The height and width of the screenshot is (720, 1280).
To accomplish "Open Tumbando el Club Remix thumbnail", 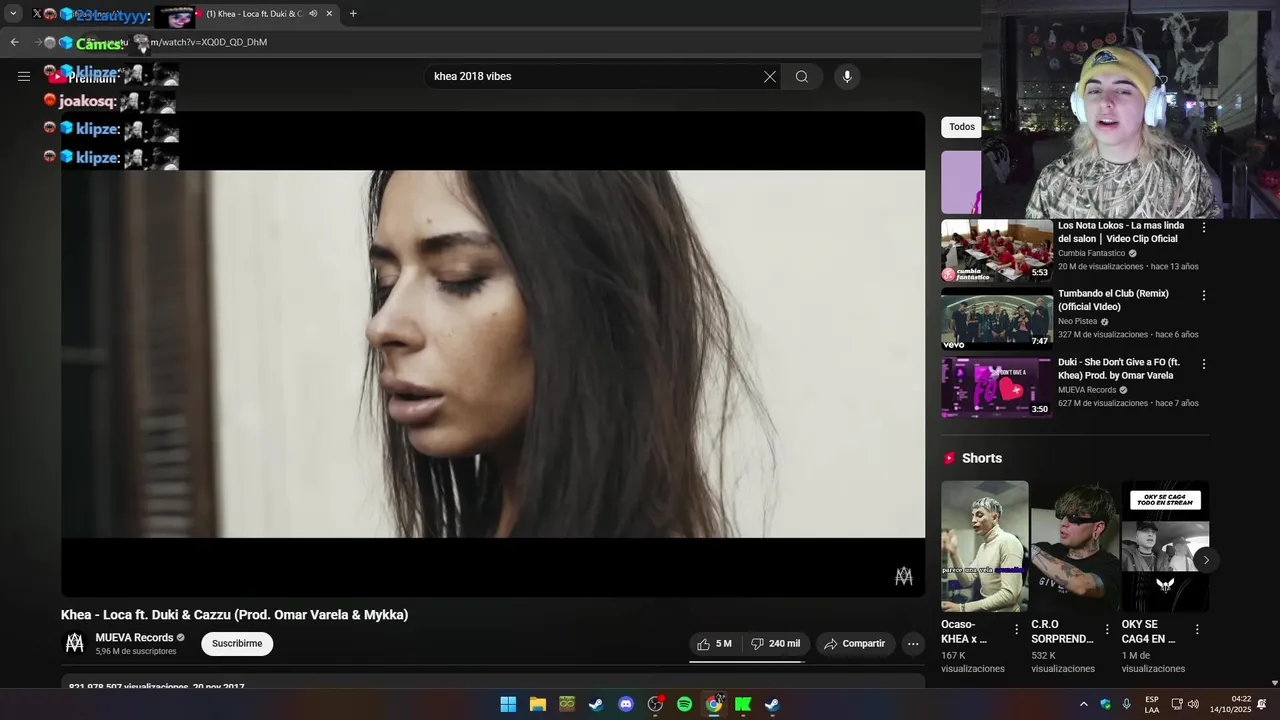I will click(x=996, y=319).
